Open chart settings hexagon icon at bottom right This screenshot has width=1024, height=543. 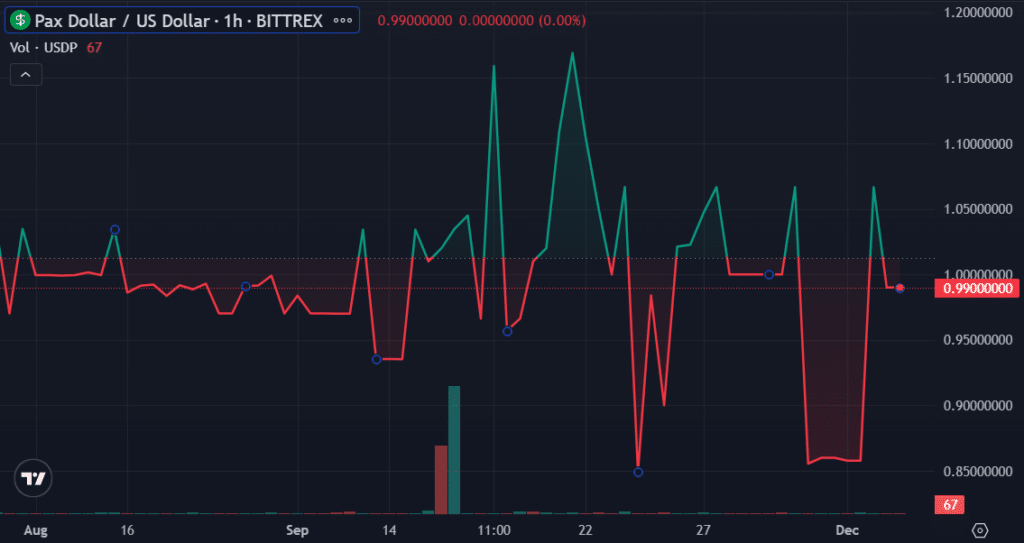[x=980, y=529]
